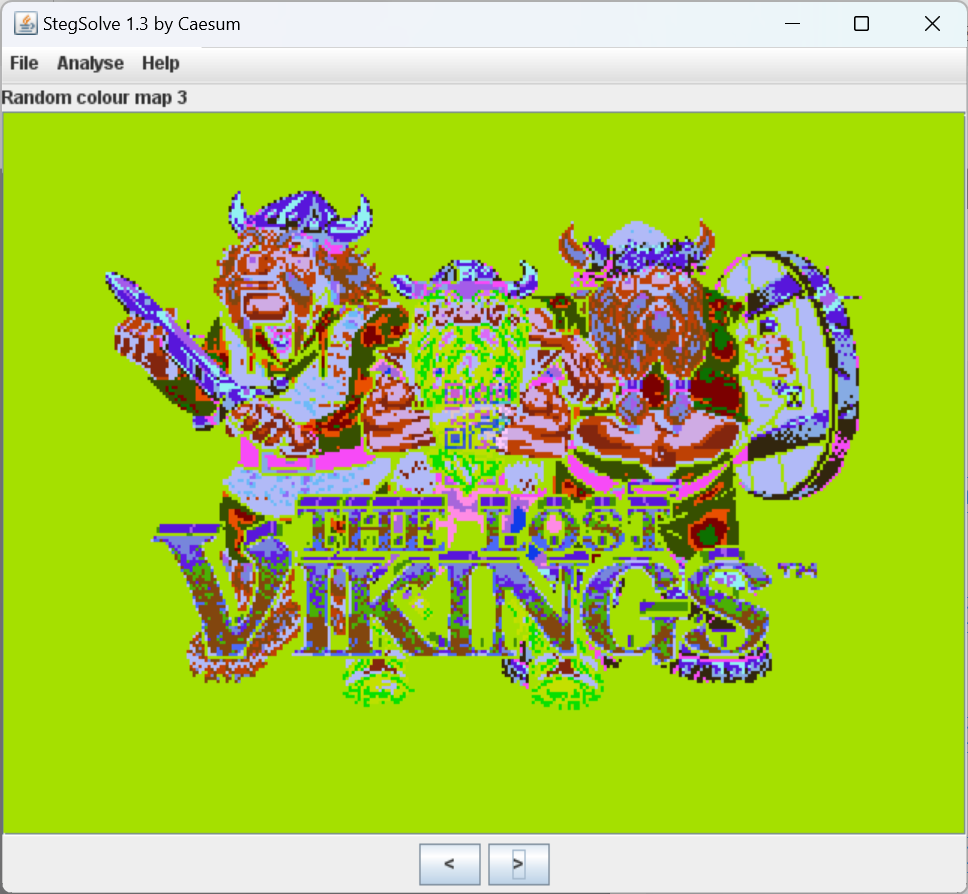This screenshot has height=894, width=968.
Task: Open the Help menu
Action: [160, 63]
